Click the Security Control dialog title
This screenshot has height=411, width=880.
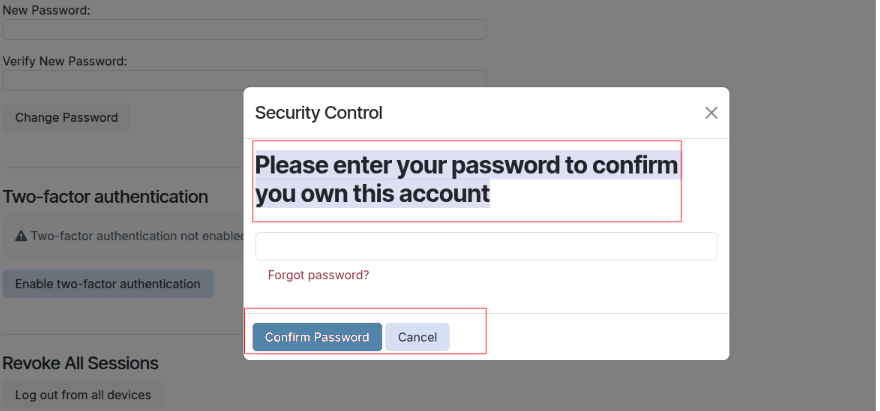click(x=319, y=113)
